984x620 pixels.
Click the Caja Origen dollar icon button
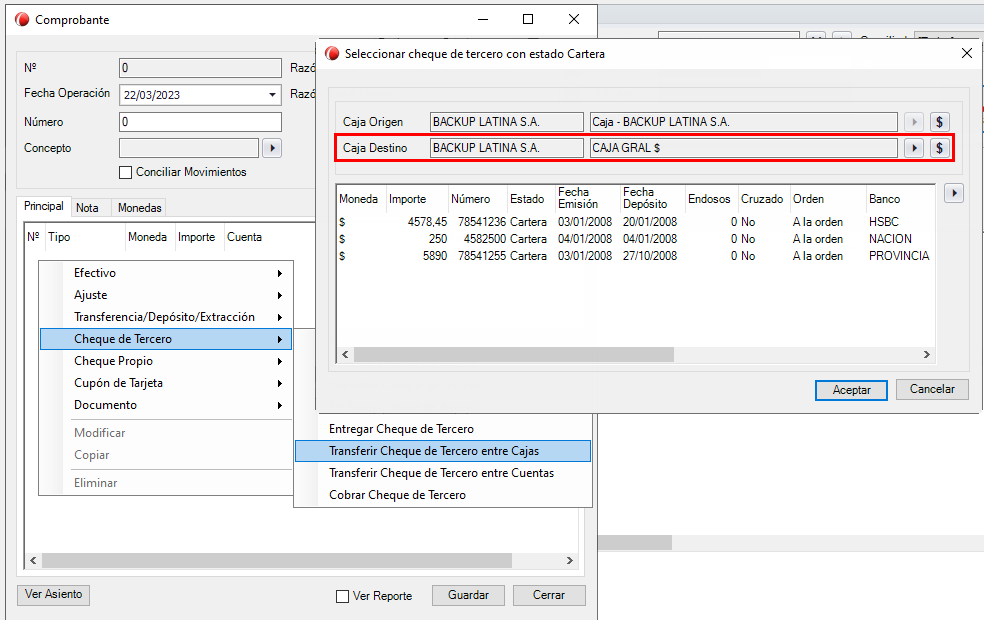939,122
